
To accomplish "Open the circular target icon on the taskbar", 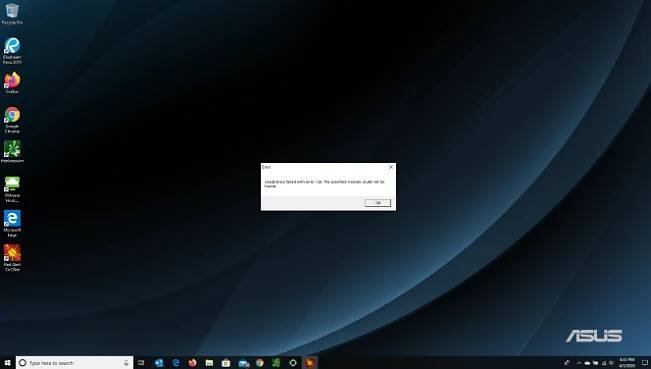I will (293, 363).
